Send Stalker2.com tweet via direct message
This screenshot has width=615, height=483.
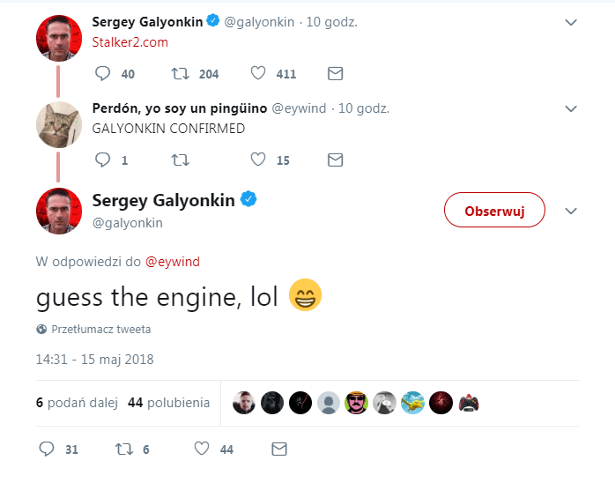click(336, 73)
